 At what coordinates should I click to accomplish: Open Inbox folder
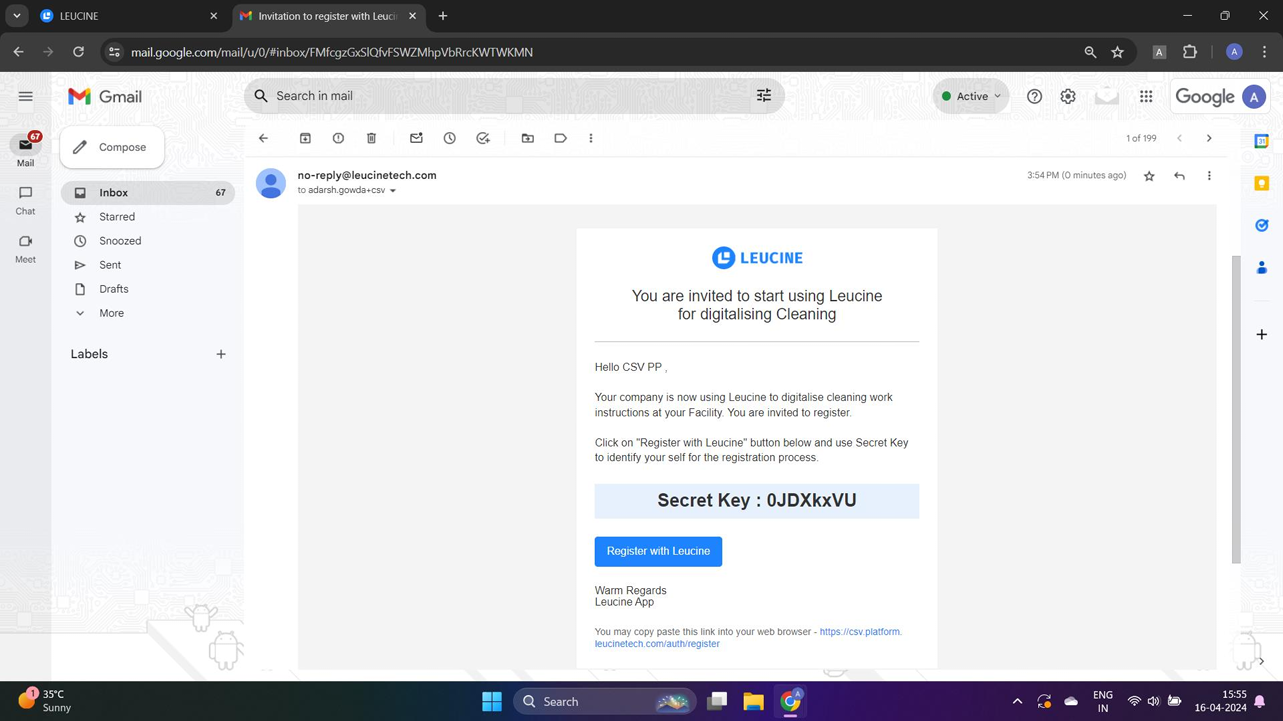tap(148, 192)
